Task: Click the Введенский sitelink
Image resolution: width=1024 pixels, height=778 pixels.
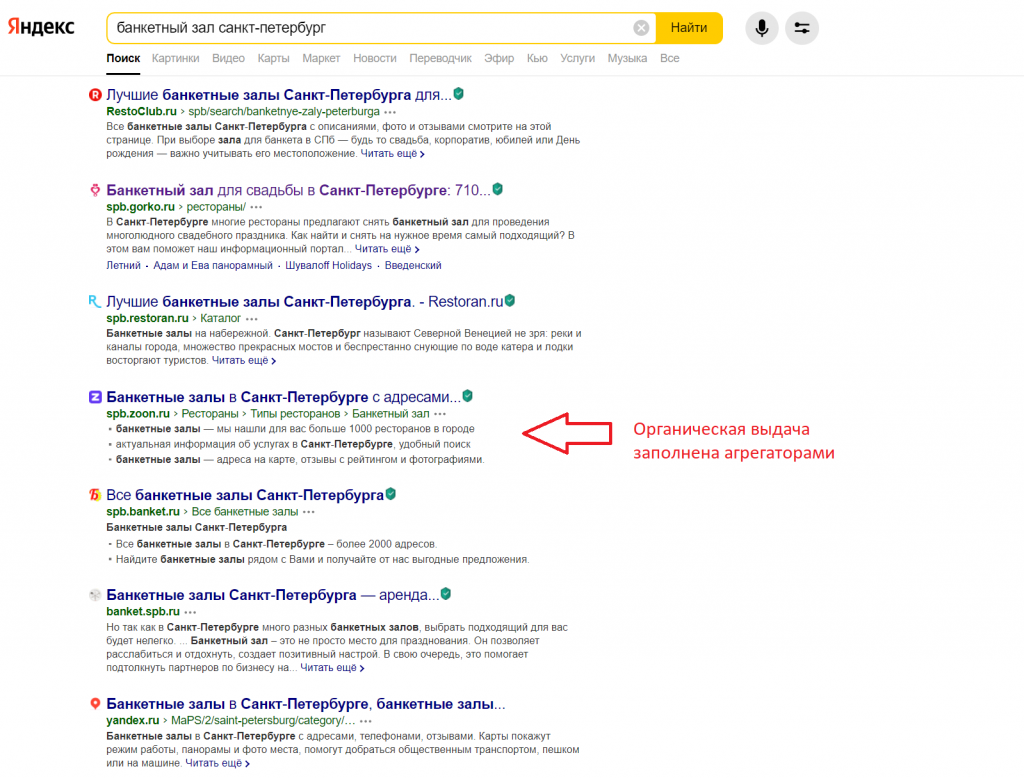Action: 413,265
